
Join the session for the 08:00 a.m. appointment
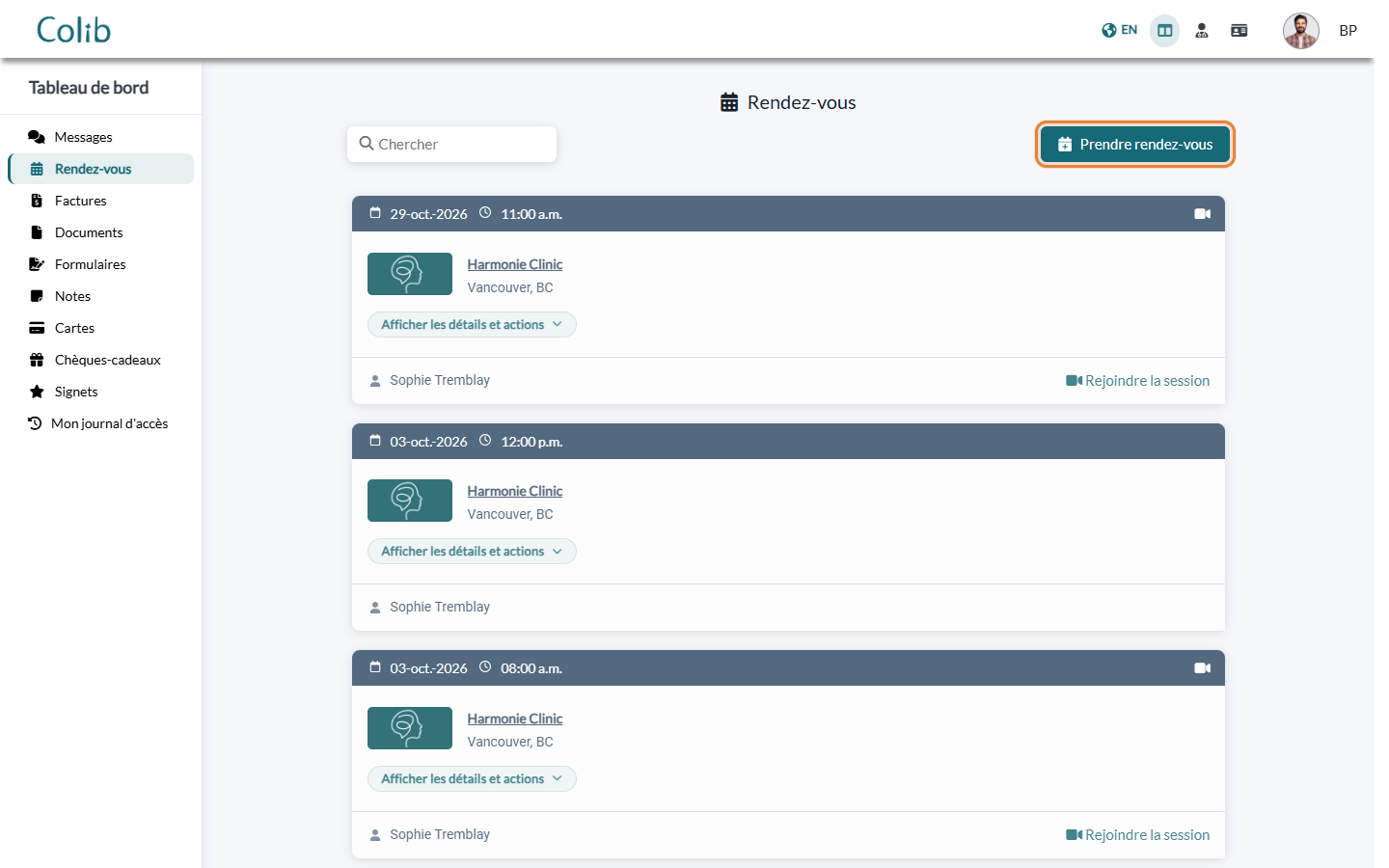click(x=1137, y=835)
